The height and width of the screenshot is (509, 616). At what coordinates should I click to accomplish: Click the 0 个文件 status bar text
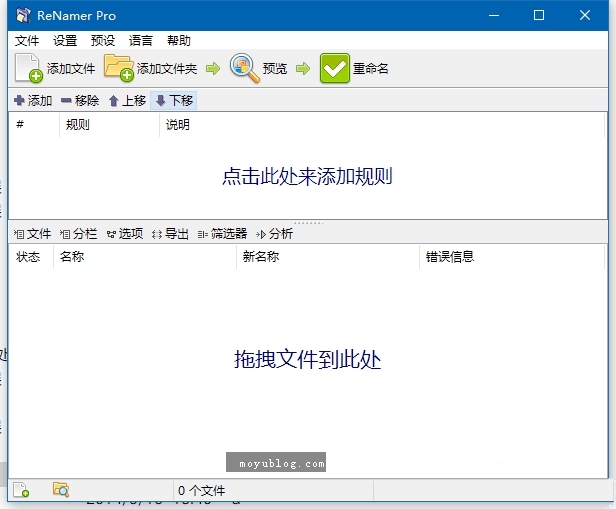pos(202,491)
